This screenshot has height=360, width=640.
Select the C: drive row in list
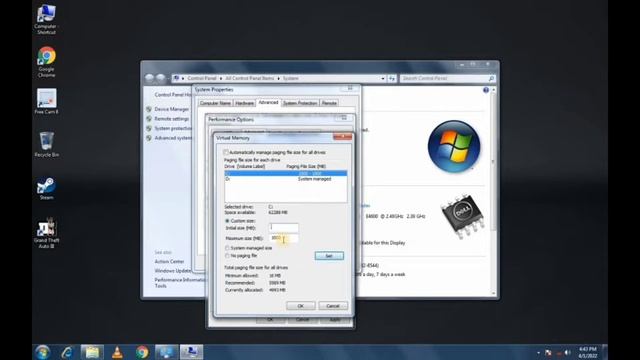pos(286,173)
